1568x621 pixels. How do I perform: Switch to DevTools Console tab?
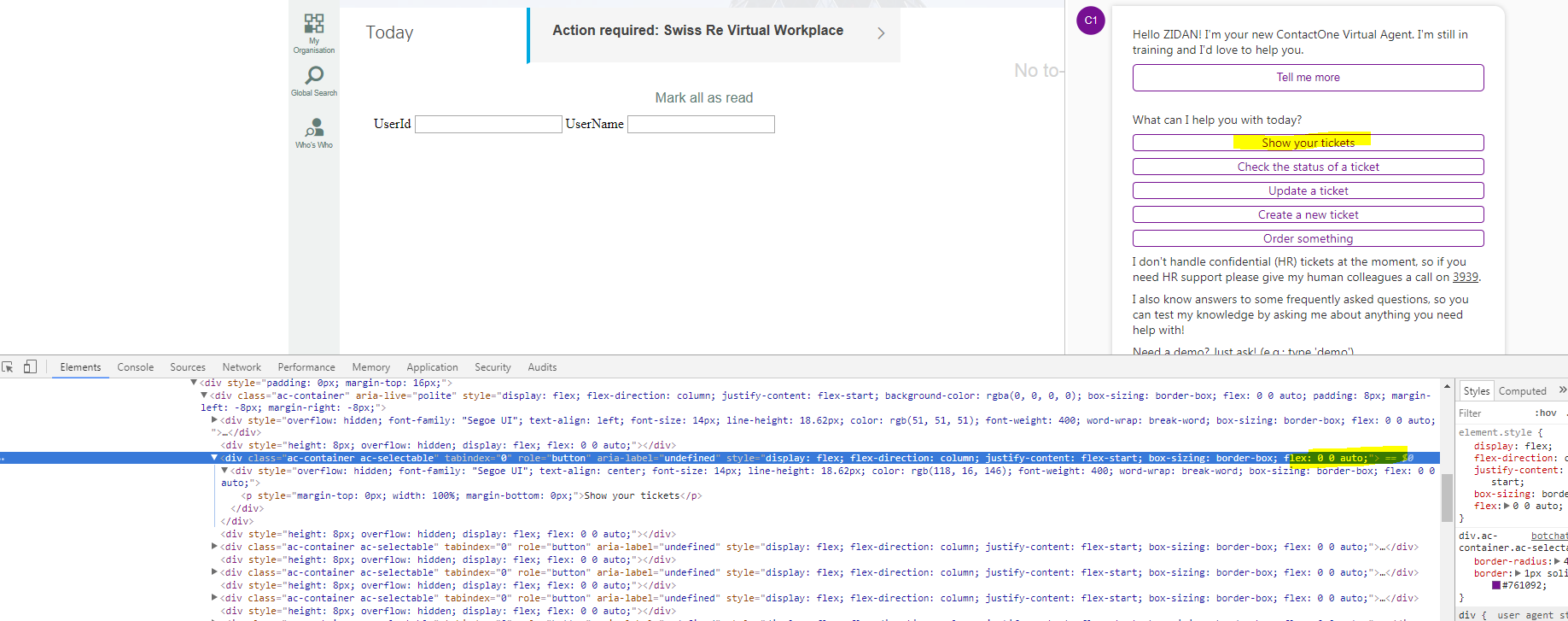136,367
